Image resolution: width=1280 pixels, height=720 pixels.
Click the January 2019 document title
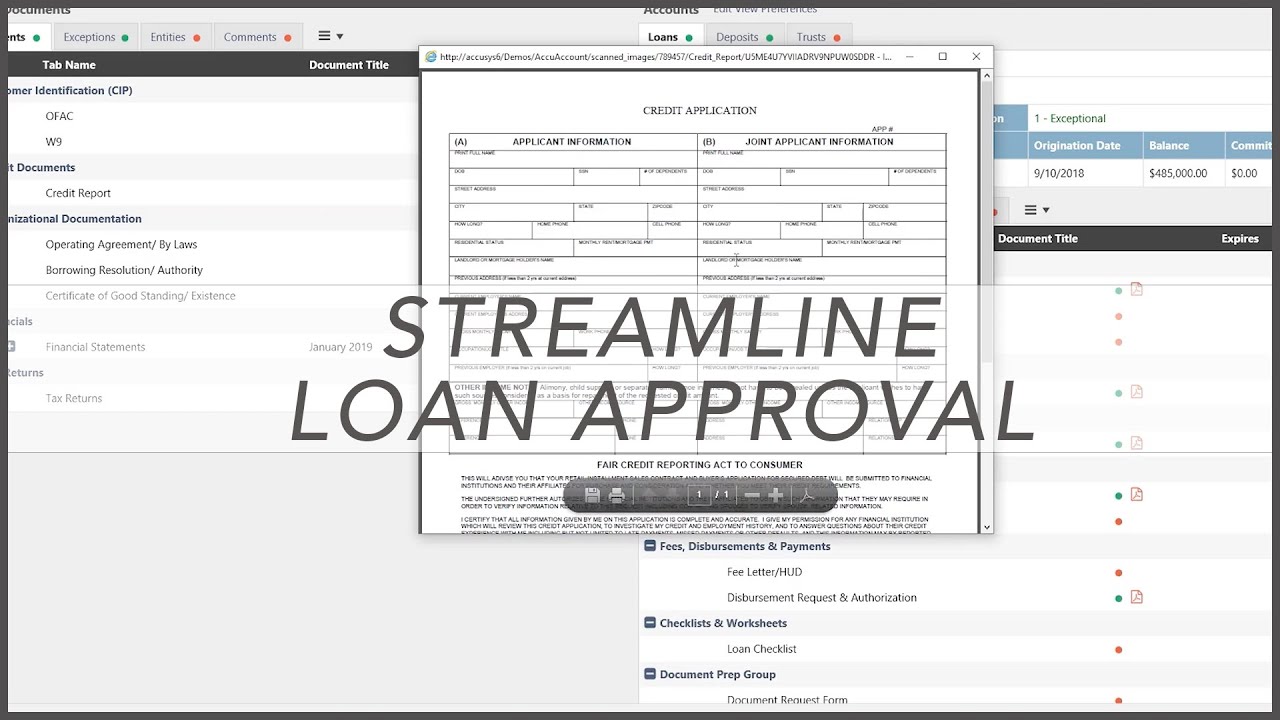point(340,347)
